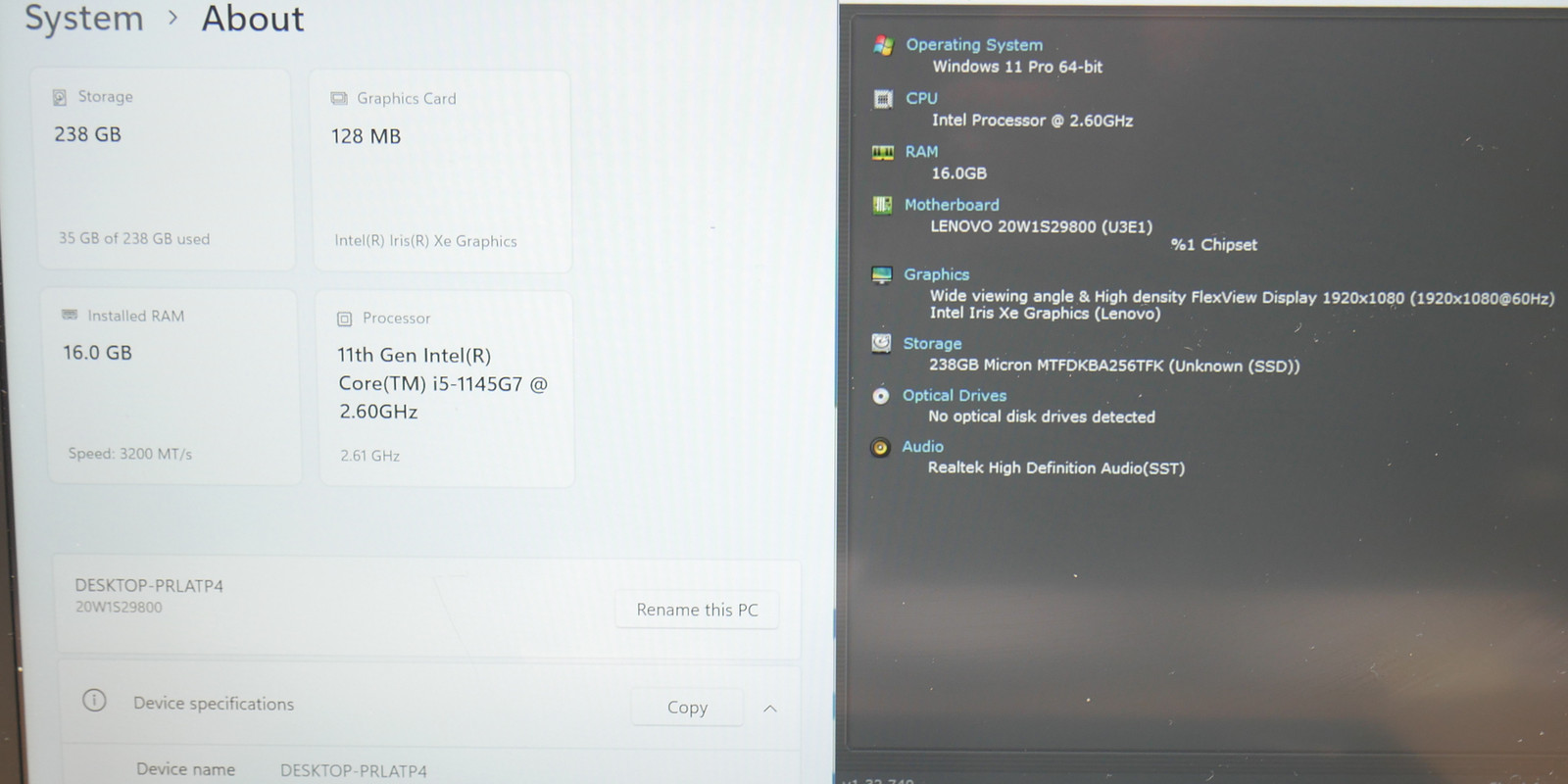Open the Audio section link in Speccy
Screen dimensions: 1568x784
(x=922, y=447)
